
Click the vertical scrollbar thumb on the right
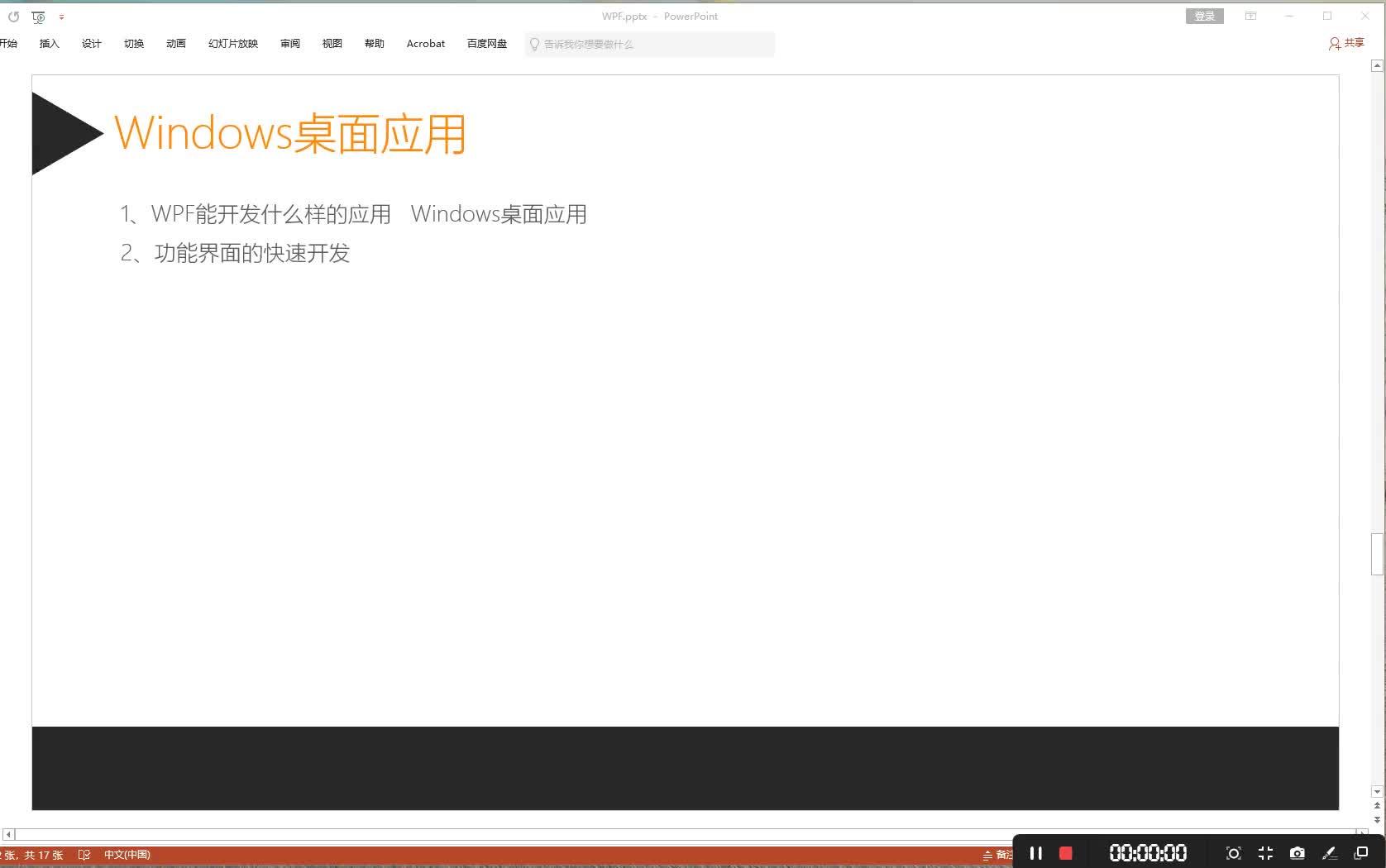click(1377, 554)
